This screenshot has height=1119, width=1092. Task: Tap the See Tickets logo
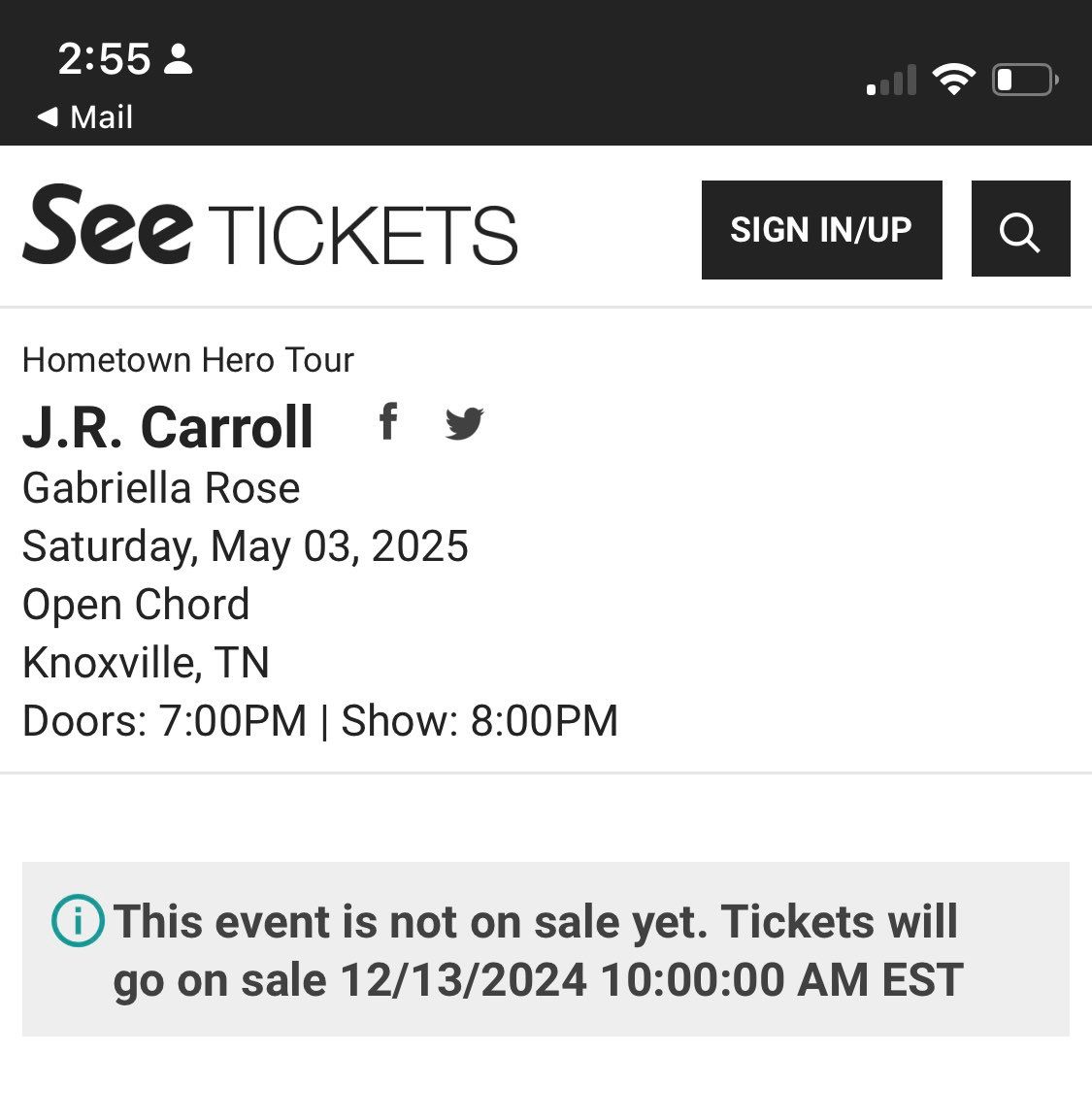[270, 230]
